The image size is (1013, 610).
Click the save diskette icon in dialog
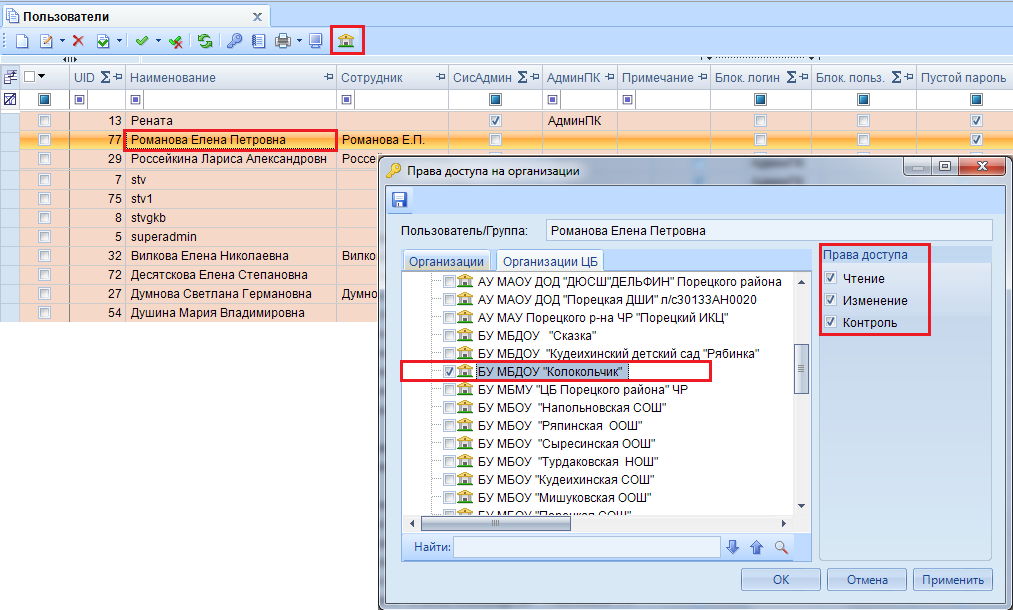[399, 200]
